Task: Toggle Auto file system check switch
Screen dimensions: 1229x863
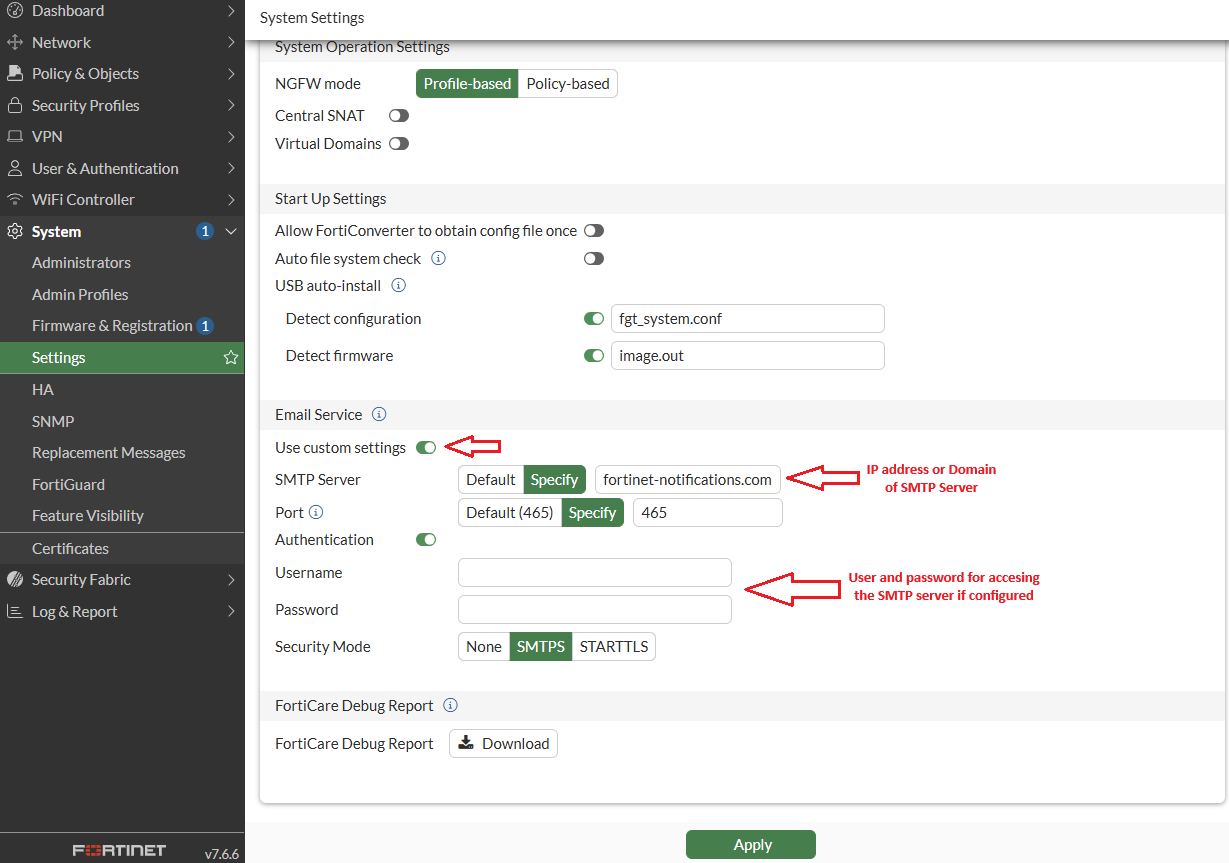Action: coord(594,258)
